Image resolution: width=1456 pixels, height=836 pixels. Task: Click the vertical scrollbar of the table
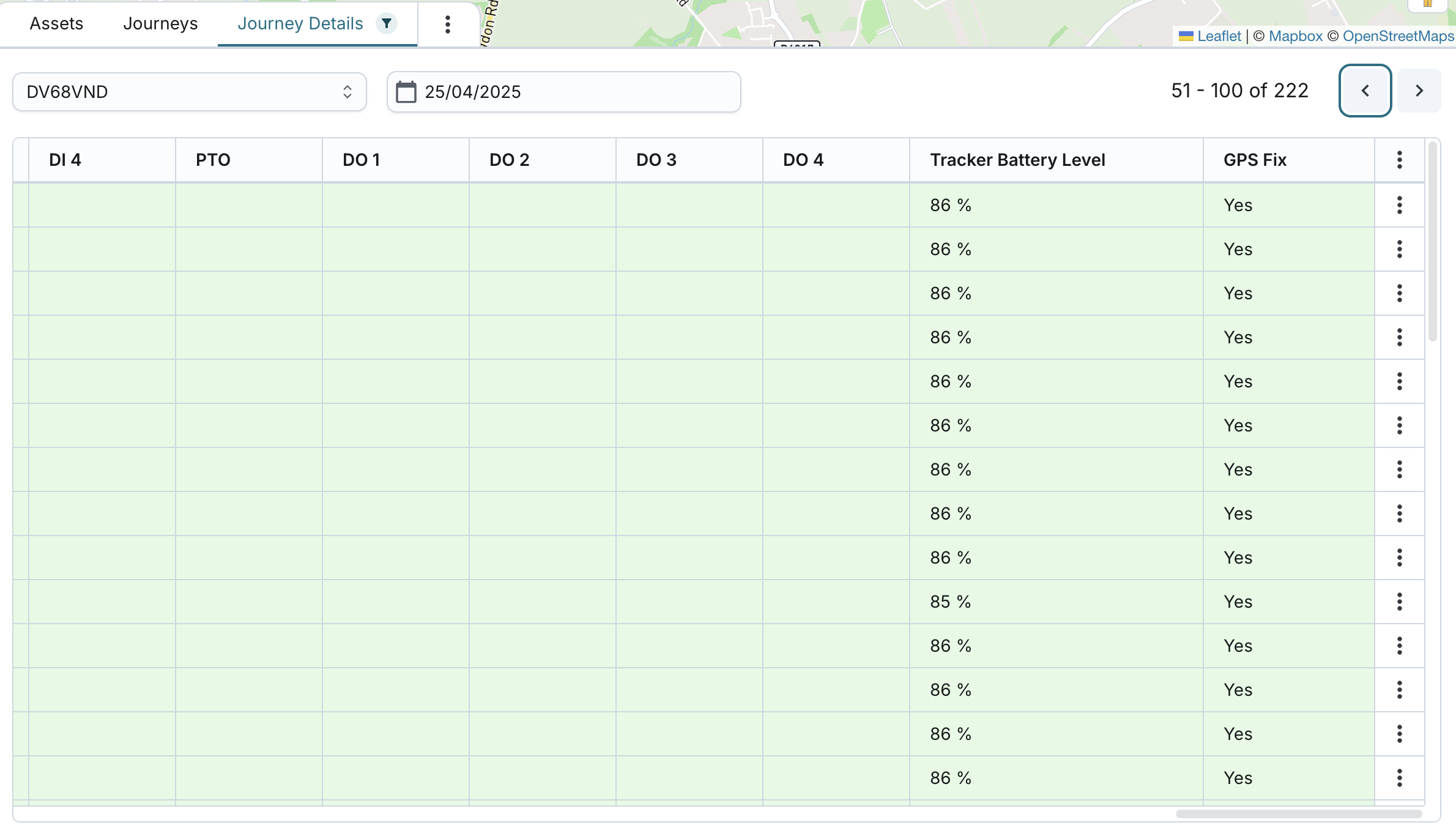click(1432, 241)
